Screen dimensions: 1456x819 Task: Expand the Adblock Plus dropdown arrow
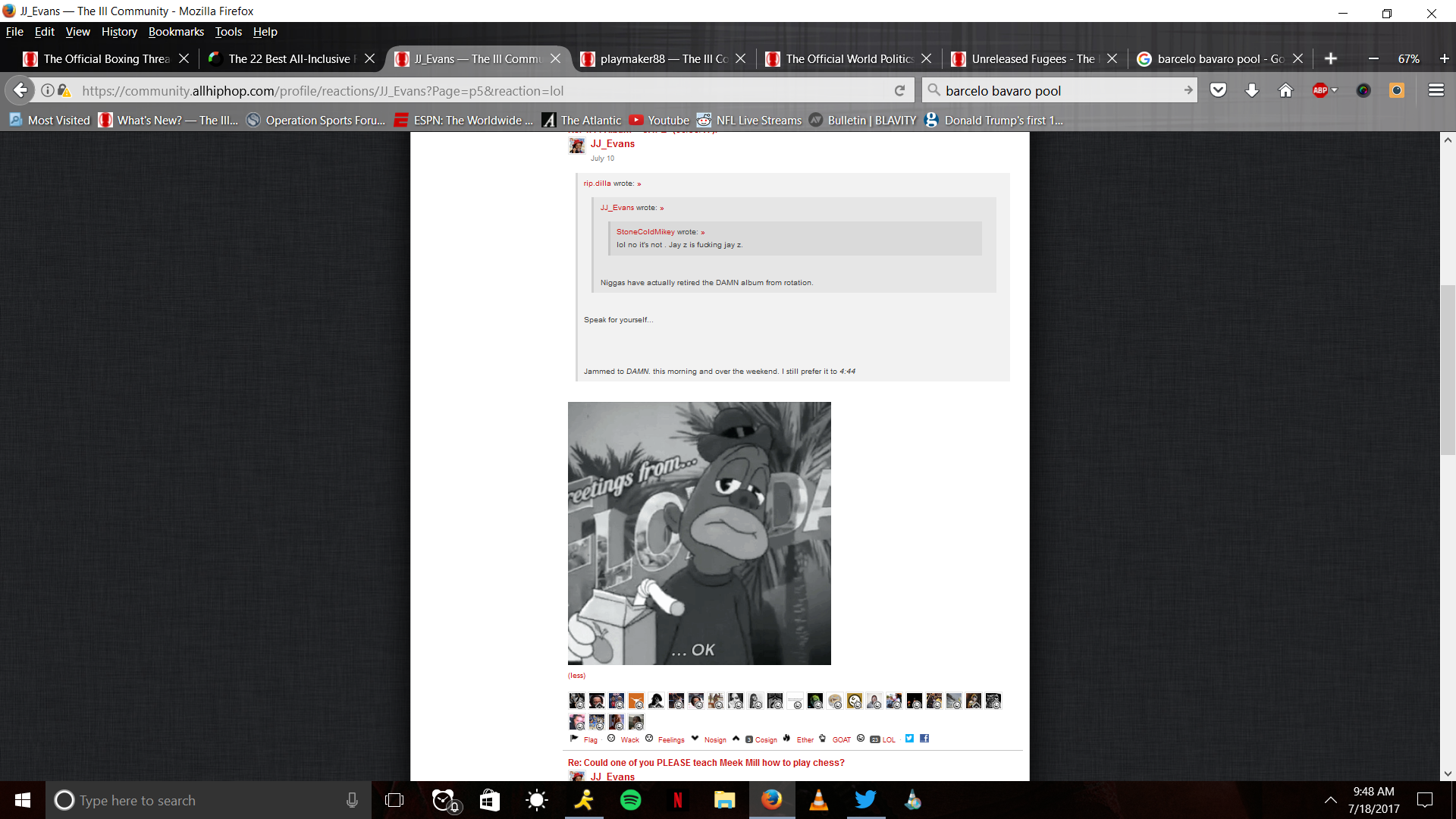coord(1335,90)
